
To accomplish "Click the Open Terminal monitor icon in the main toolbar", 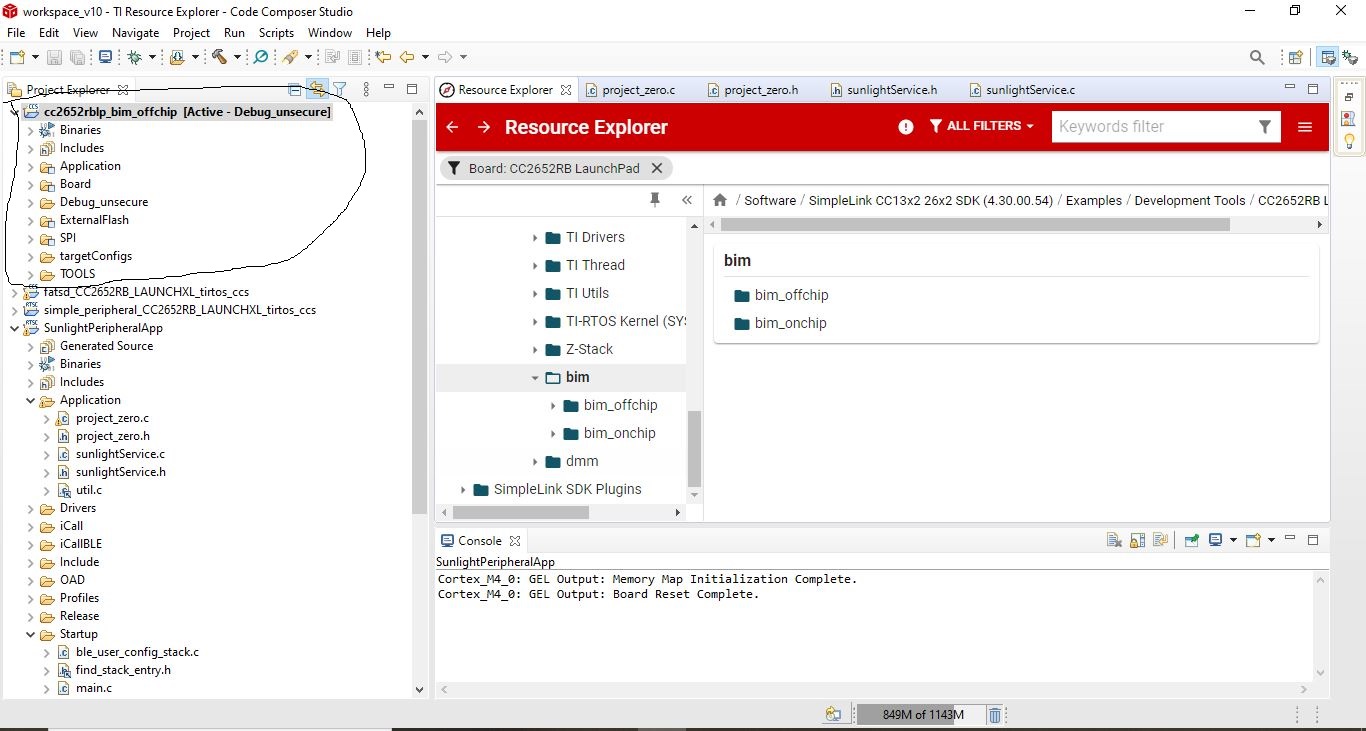I will (105, 57).
